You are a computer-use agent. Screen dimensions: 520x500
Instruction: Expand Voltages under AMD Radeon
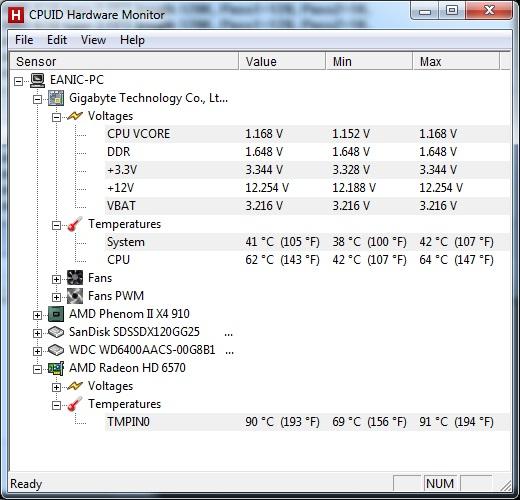56,387
